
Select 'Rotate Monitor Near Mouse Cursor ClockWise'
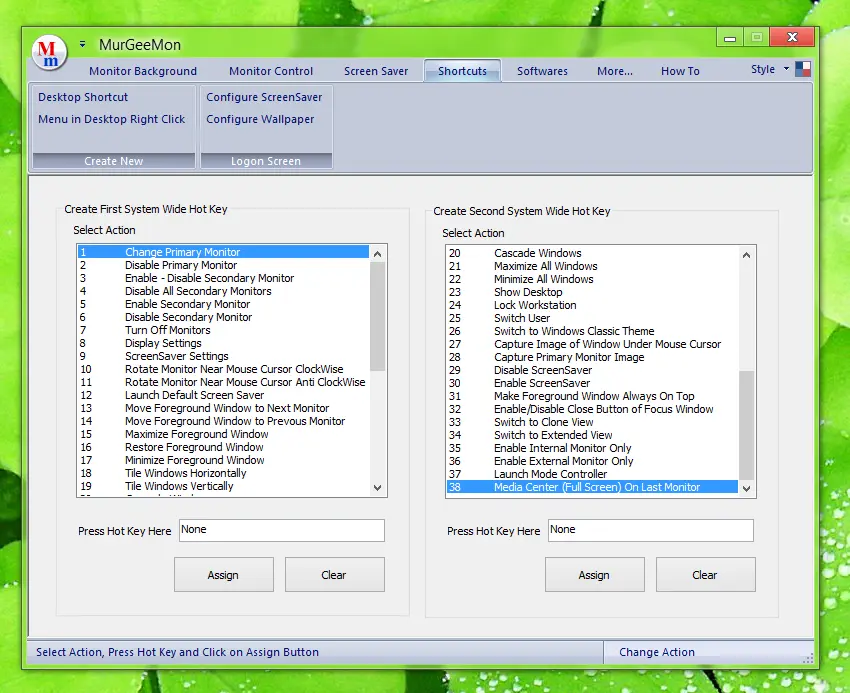pos(223,369)
